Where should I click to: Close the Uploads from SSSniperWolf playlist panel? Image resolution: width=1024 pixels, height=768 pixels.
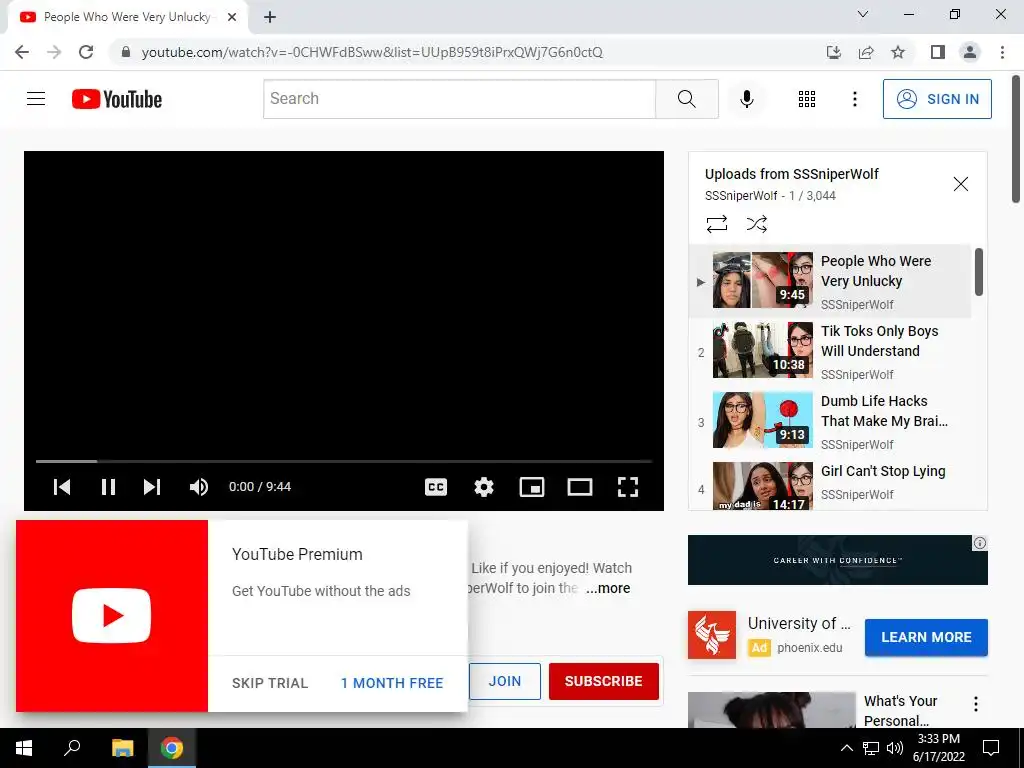(x=961, y=184)
